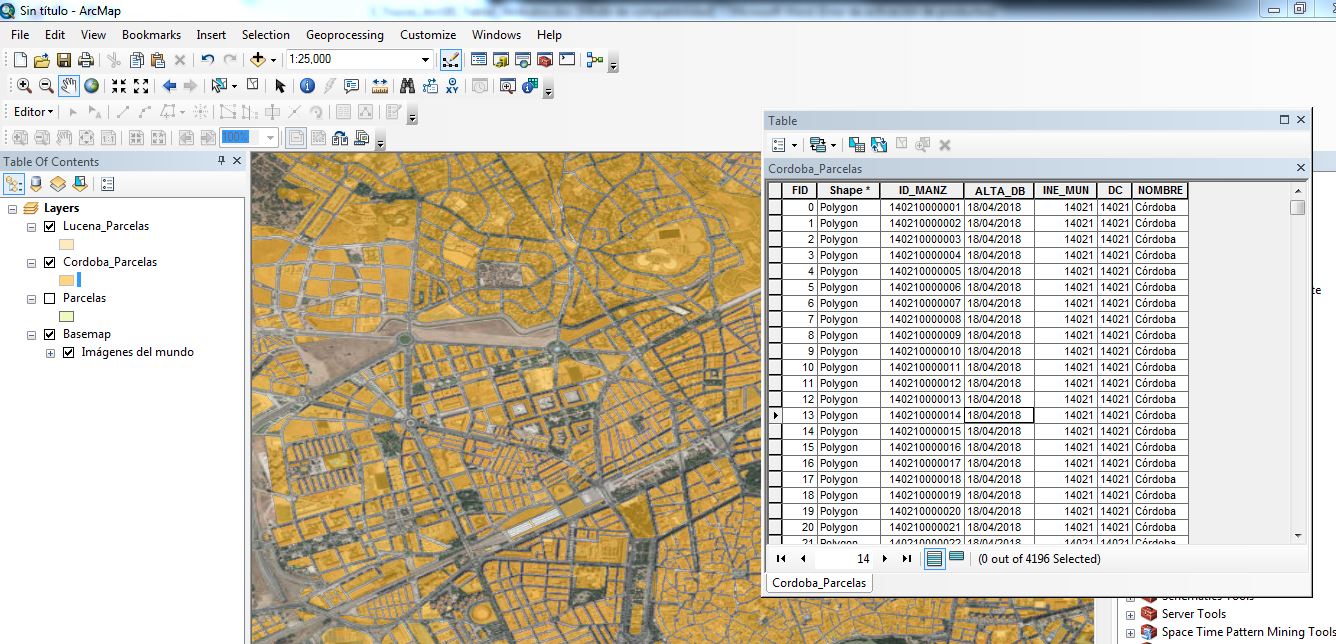The image size is (1336, 644).
Task: Open the Go To XY tool
Action: (452, 86)
